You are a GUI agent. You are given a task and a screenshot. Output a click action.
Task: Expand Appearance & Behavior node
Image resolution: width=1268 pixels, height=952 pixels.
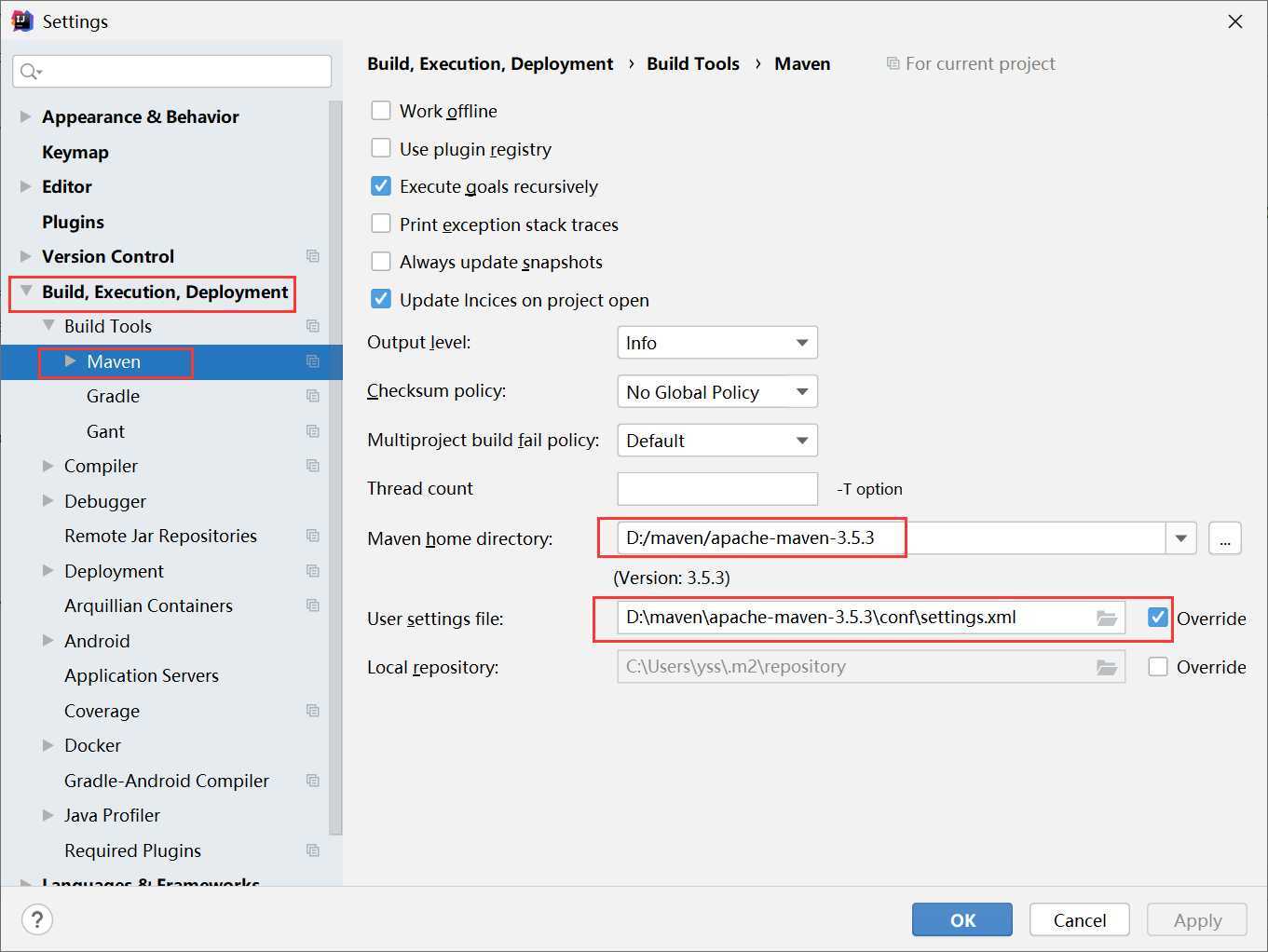click(x=26, y=116)
